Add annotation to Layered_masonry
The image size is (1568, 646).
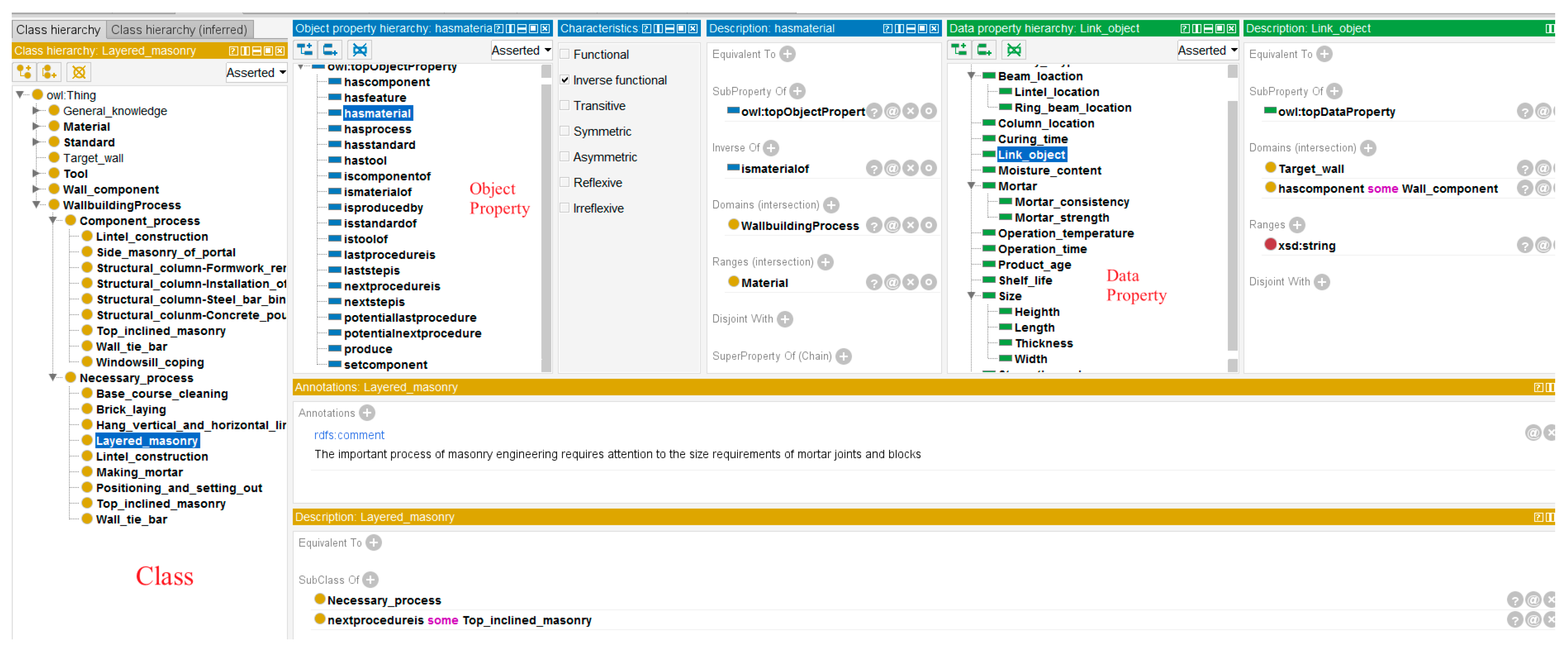tap(367, 414)
